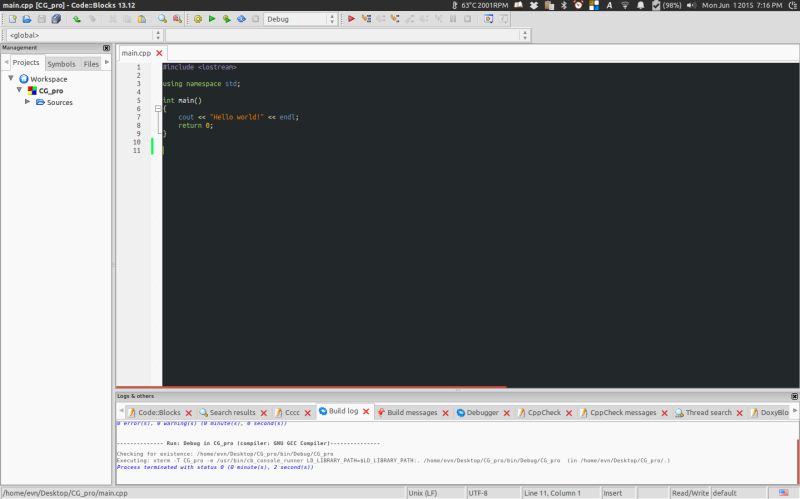Click the Redo toolbar icon
800x499 pixels.
(92, 19)
